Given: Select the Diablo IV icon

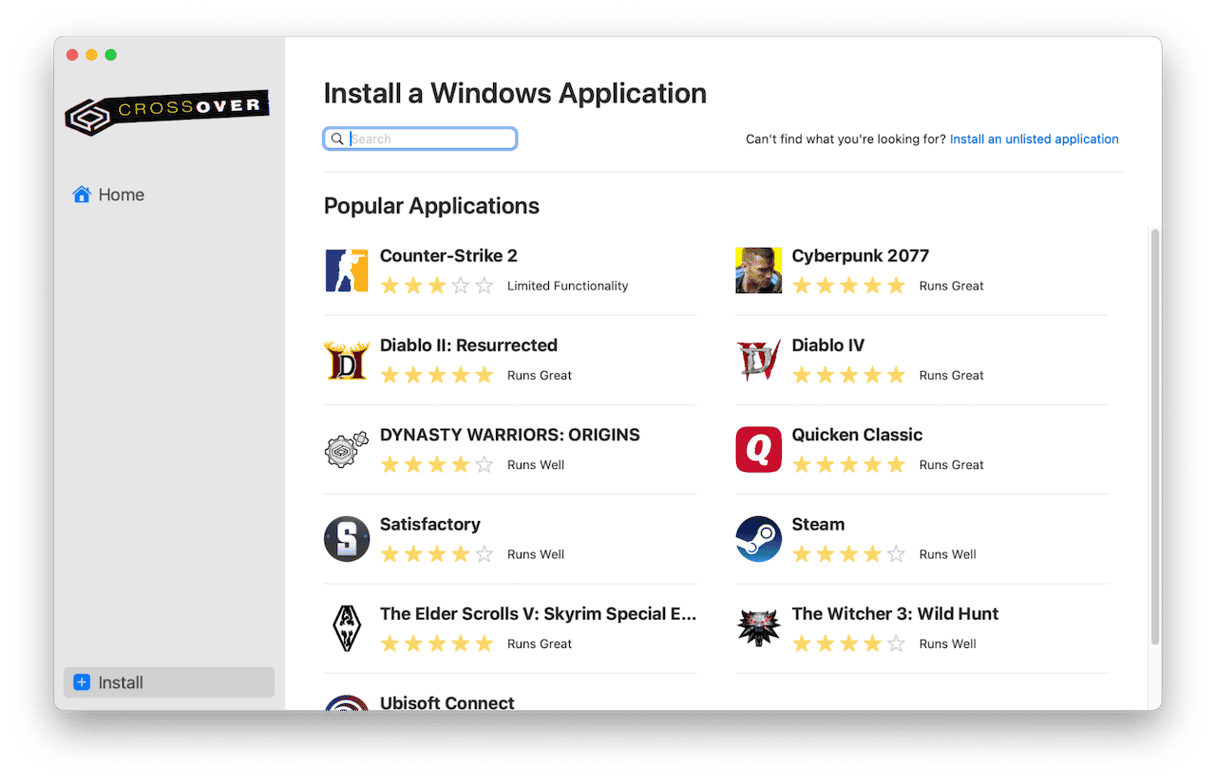Looking at the screenshot, I should 758,360.
